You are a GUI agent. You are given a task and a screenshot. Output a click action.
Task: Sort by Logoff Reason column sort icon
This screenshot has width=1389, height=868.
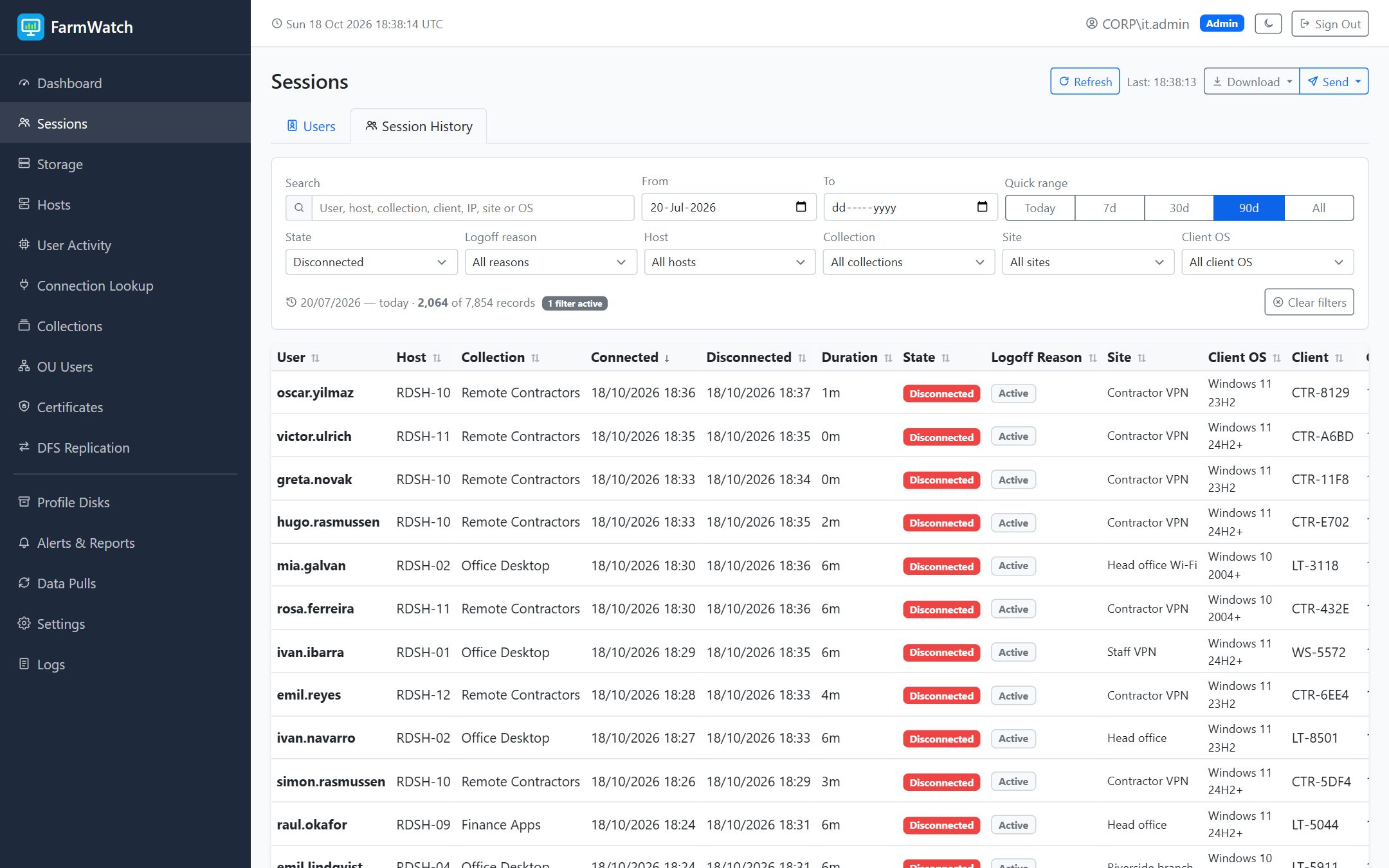coord(1093,358)
